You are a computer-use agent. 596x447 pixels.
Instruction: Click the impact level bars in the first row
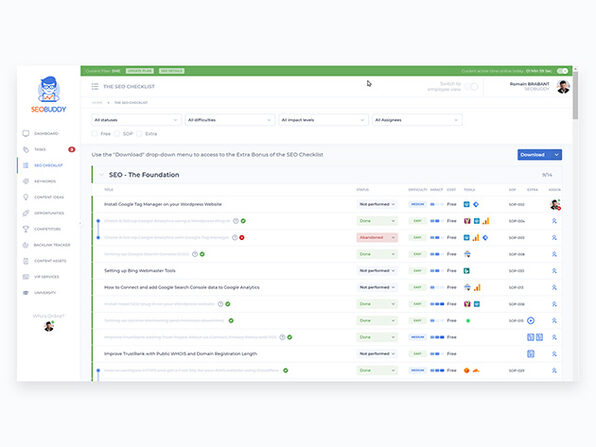tap(436, 204)
